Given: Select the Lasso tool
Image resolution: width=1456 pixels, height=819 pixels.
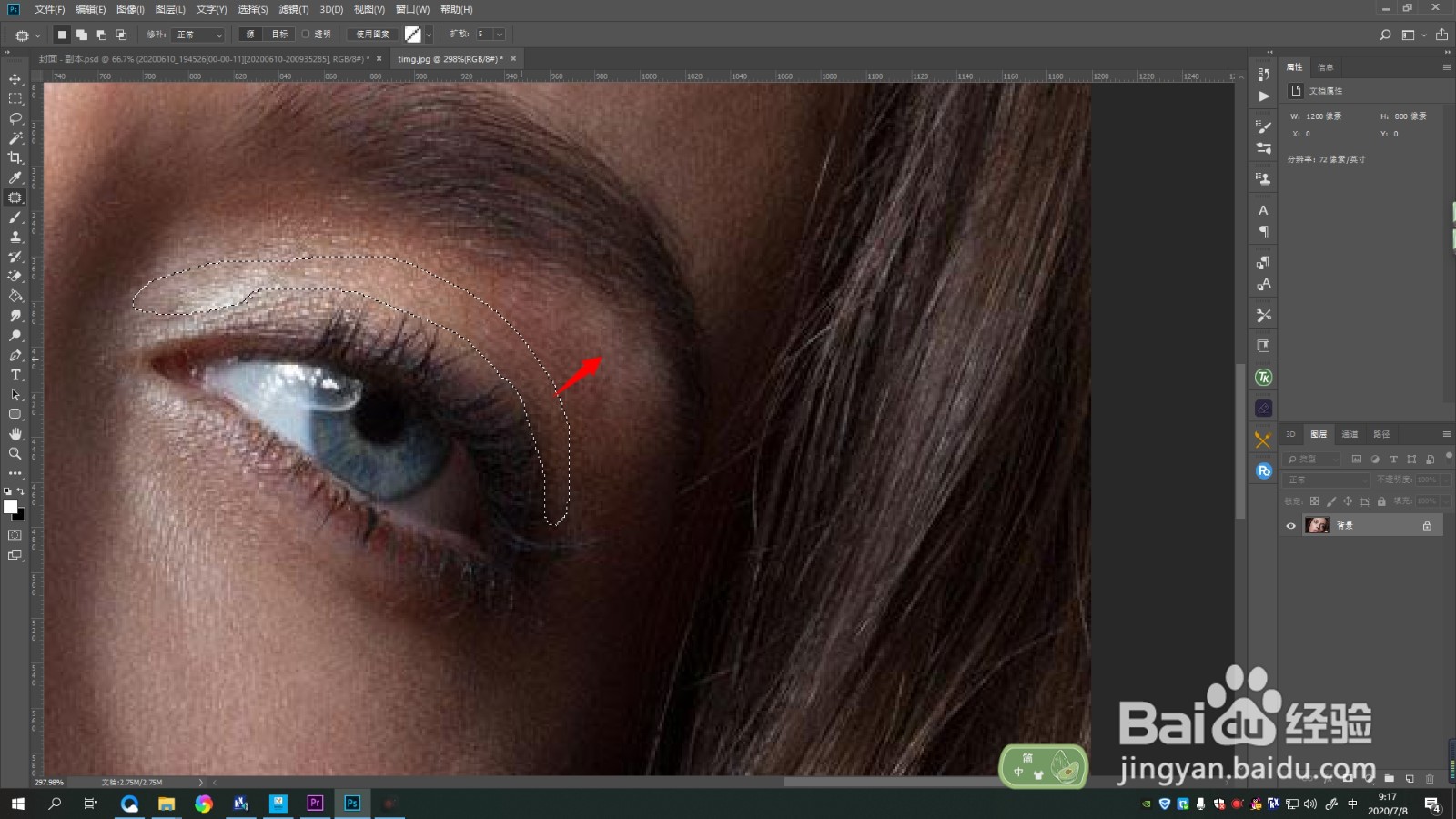Looking at the screenshot, I should (x=15, y=118).
